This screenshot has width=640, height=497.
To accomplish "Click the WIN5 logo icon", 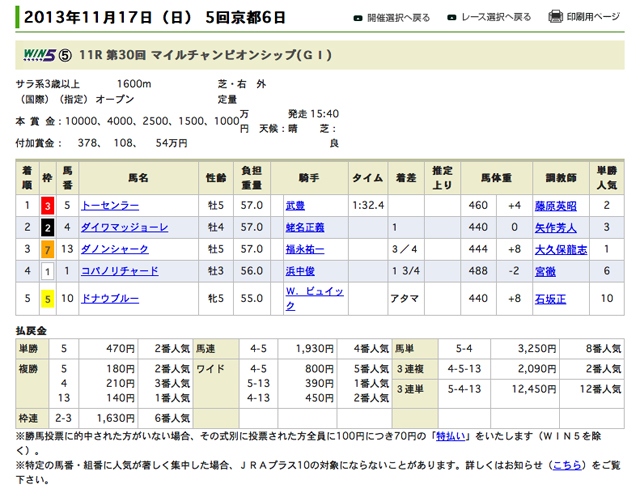I will click(39, 55).
